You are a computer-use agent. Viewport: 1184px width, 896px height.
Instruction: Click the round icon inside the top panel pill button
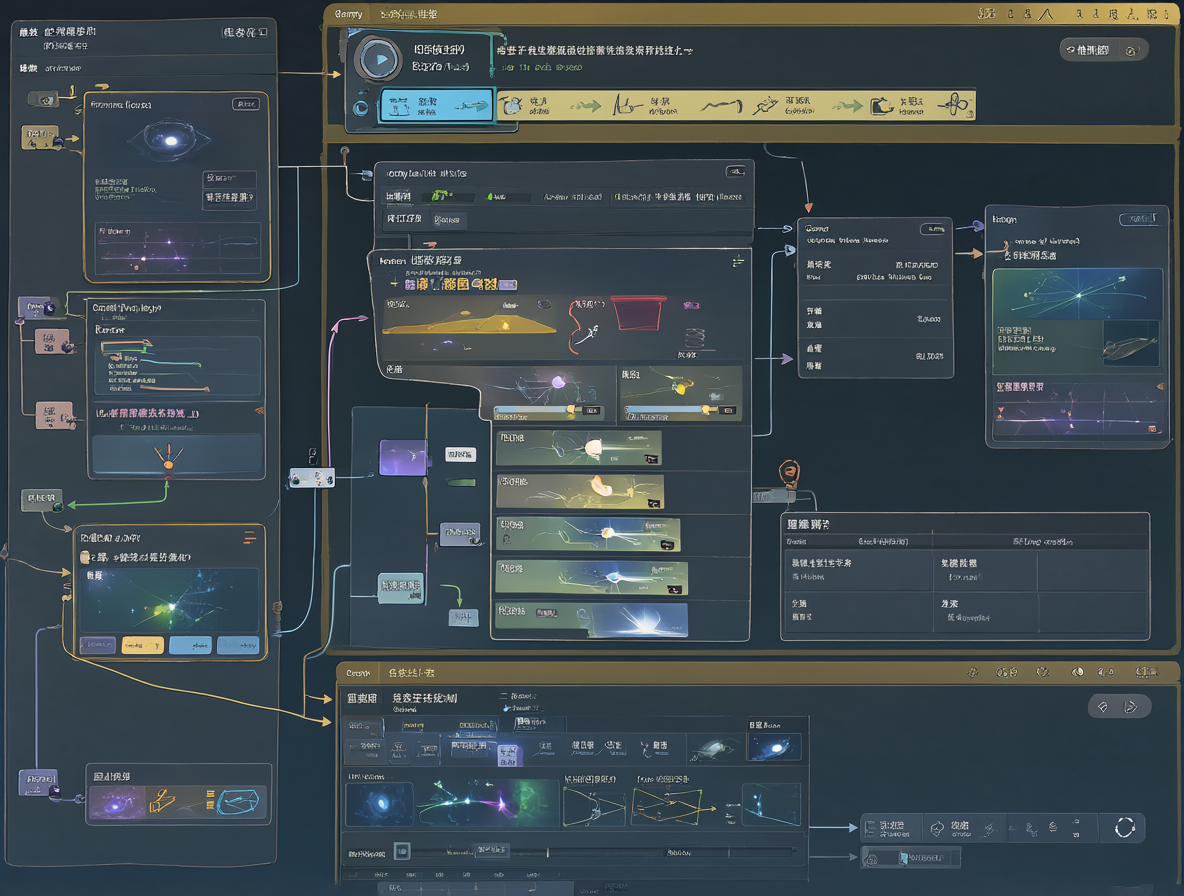click(x=1130, y=51)
